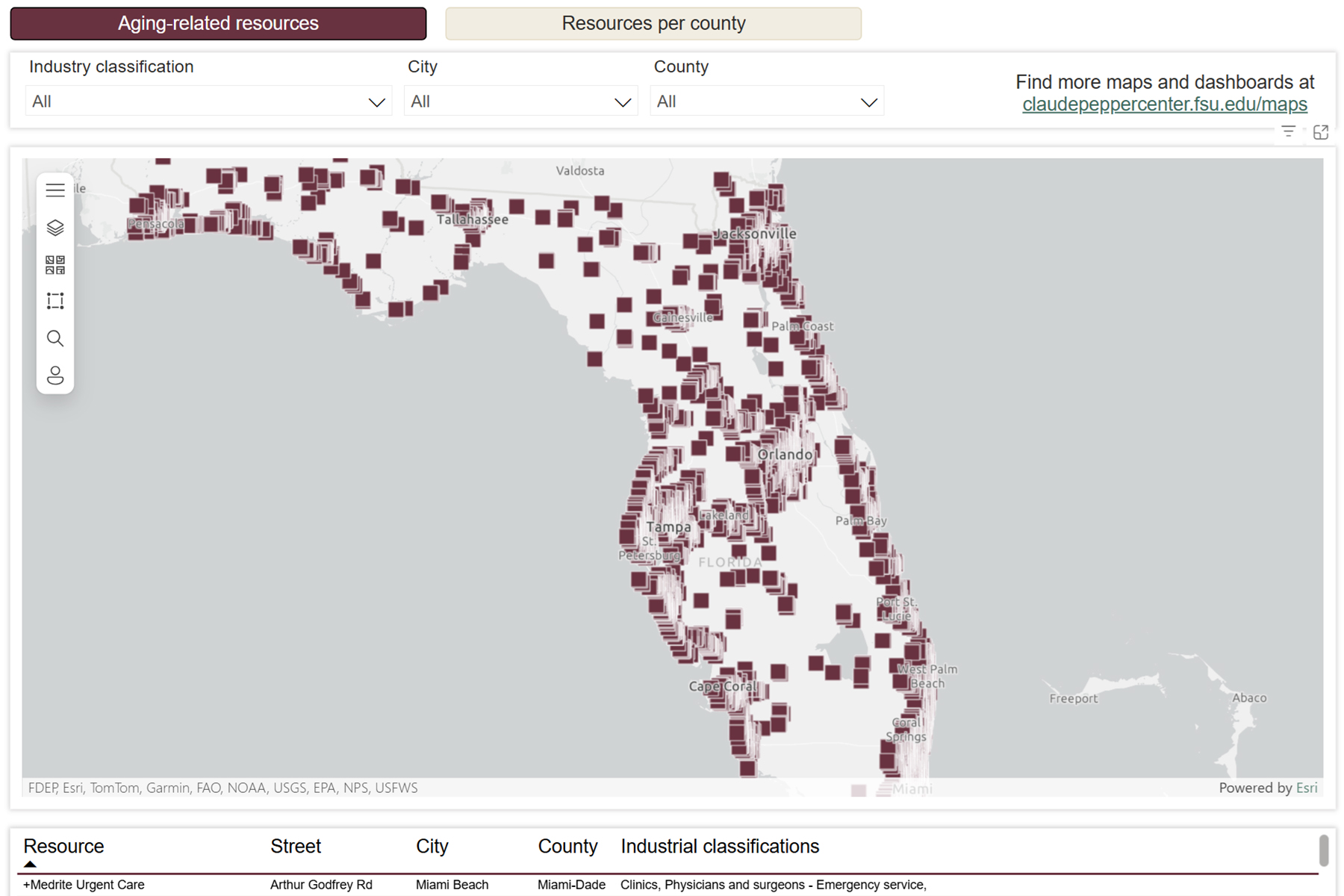Open filters icon above the map
Screen dimensions: 1344x896
tap(1288, 132)
